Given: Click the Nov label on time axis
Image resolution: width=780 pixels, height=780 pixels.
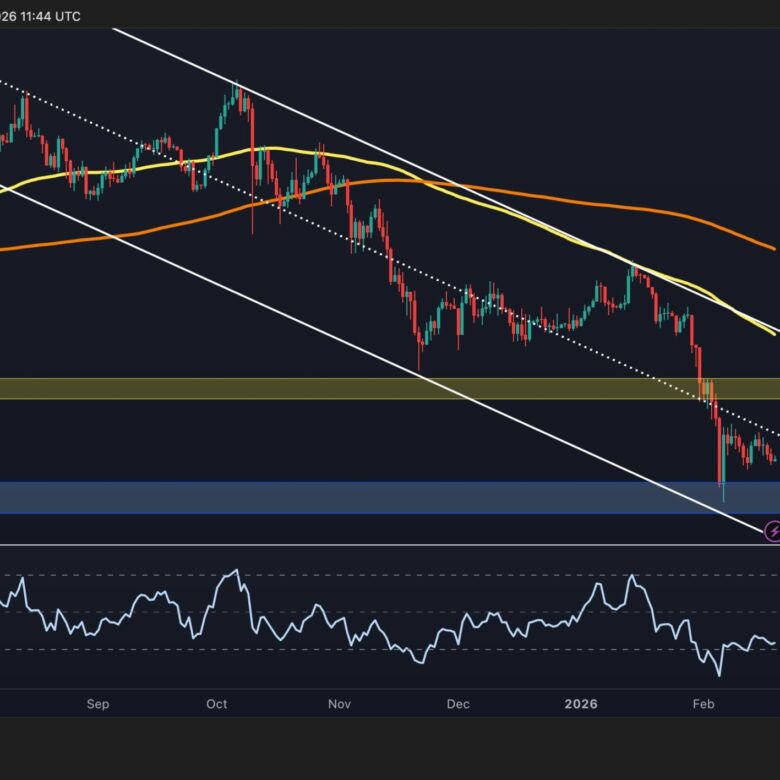Looking at the screenshot, I should tap(339, 704).
